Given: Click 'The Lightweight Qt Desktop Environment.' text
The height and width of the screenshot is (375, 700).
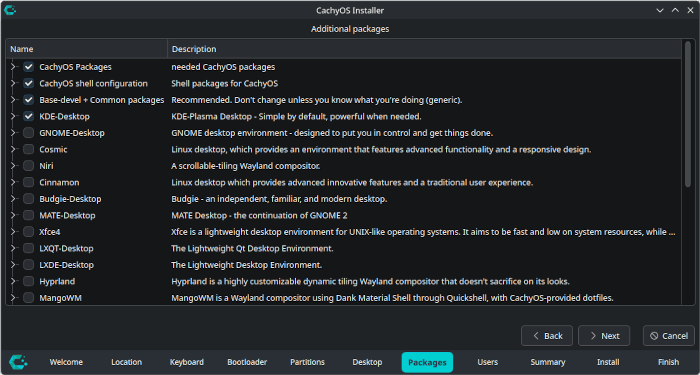Looking at the screenshot, I should tap(252, 248).
